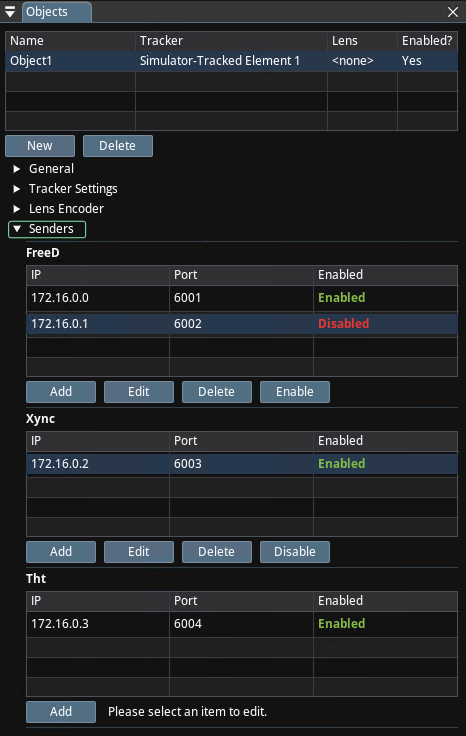Screen dimensions: 466x736
Task: Enable the selected FreeD sender
Action: coord(295,392)
